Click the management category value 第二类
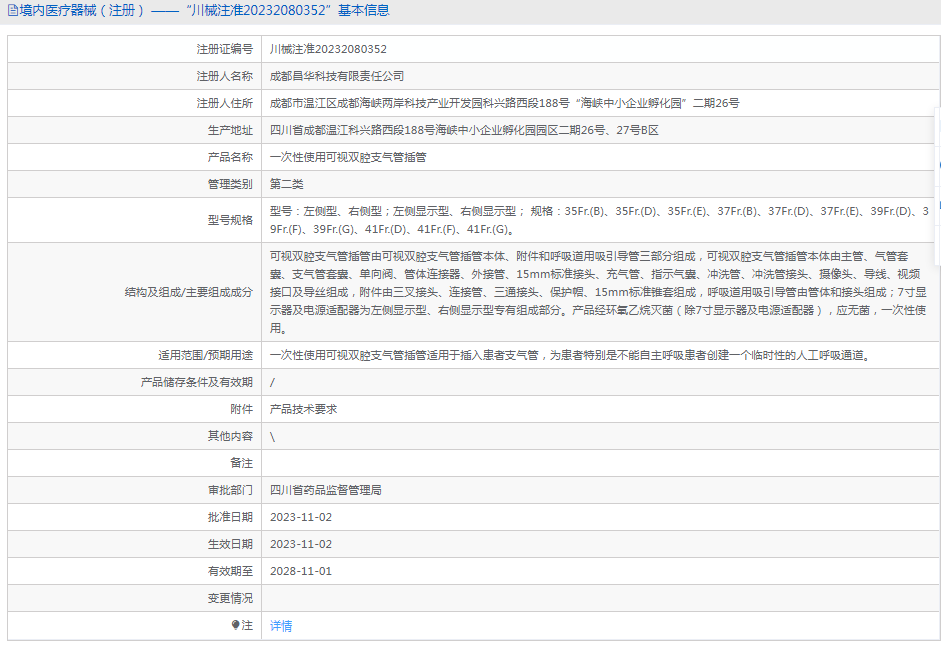Image resolution: width=941 pixels, height=646 pixels. coord(287,184)
